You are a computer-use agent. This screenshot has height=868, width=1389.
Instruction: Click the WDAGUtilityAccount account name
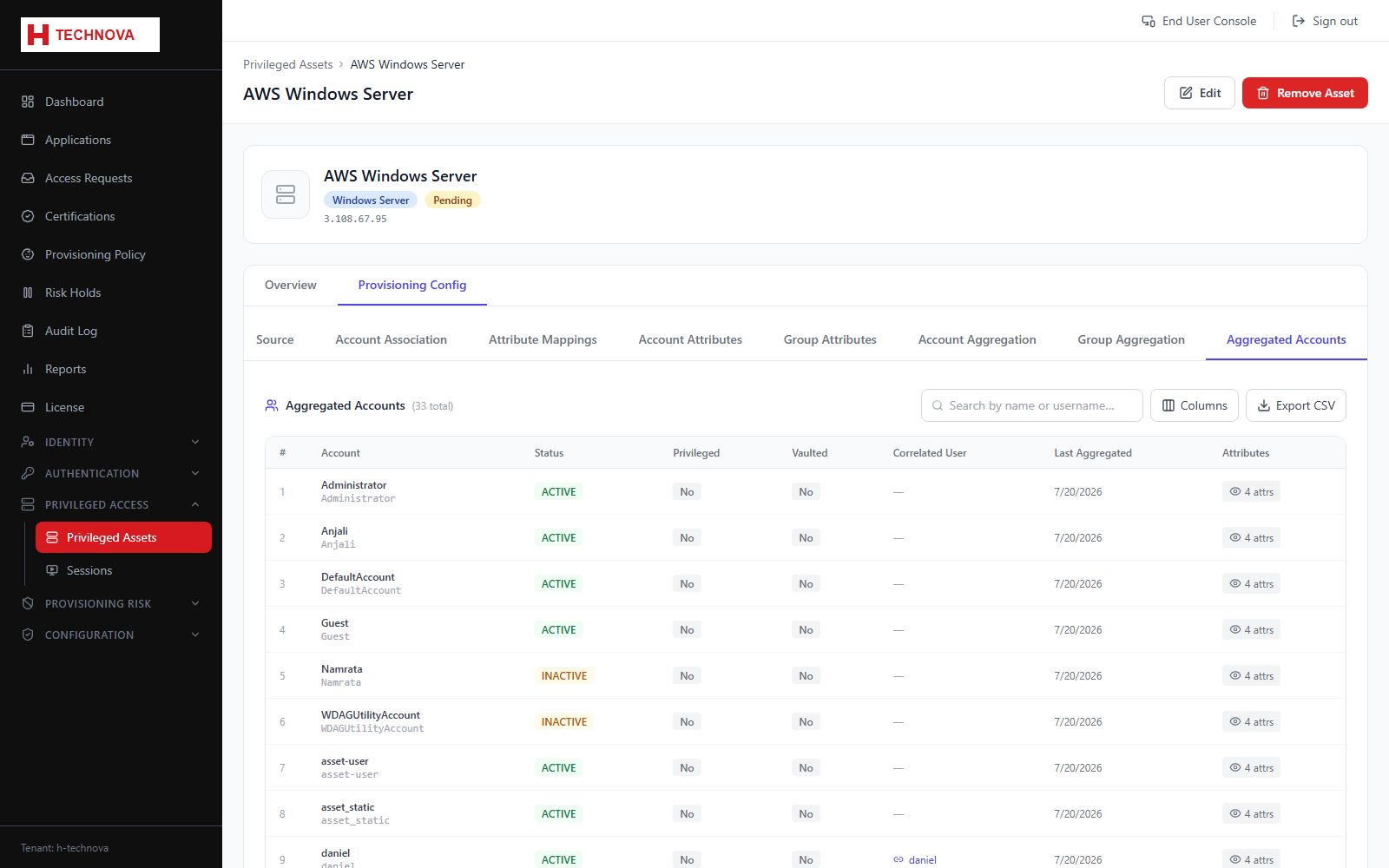(371, 715)
